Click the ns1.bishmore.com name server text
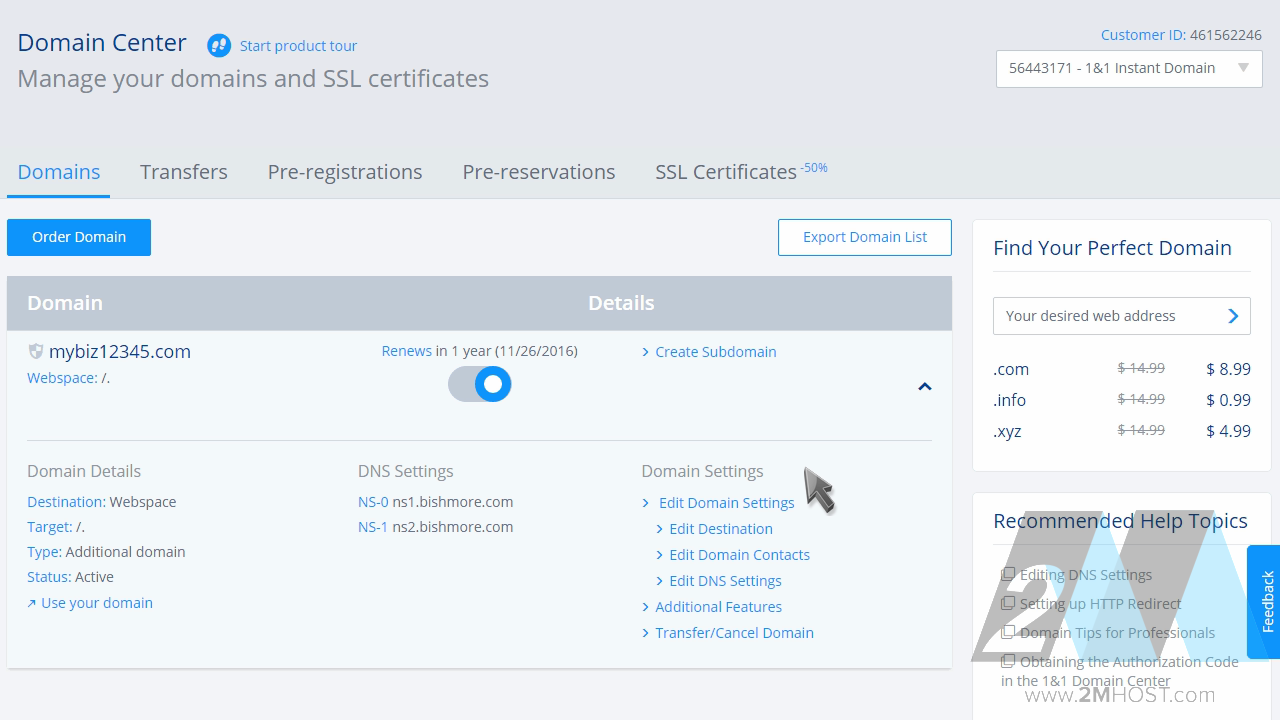 point(453,502)
